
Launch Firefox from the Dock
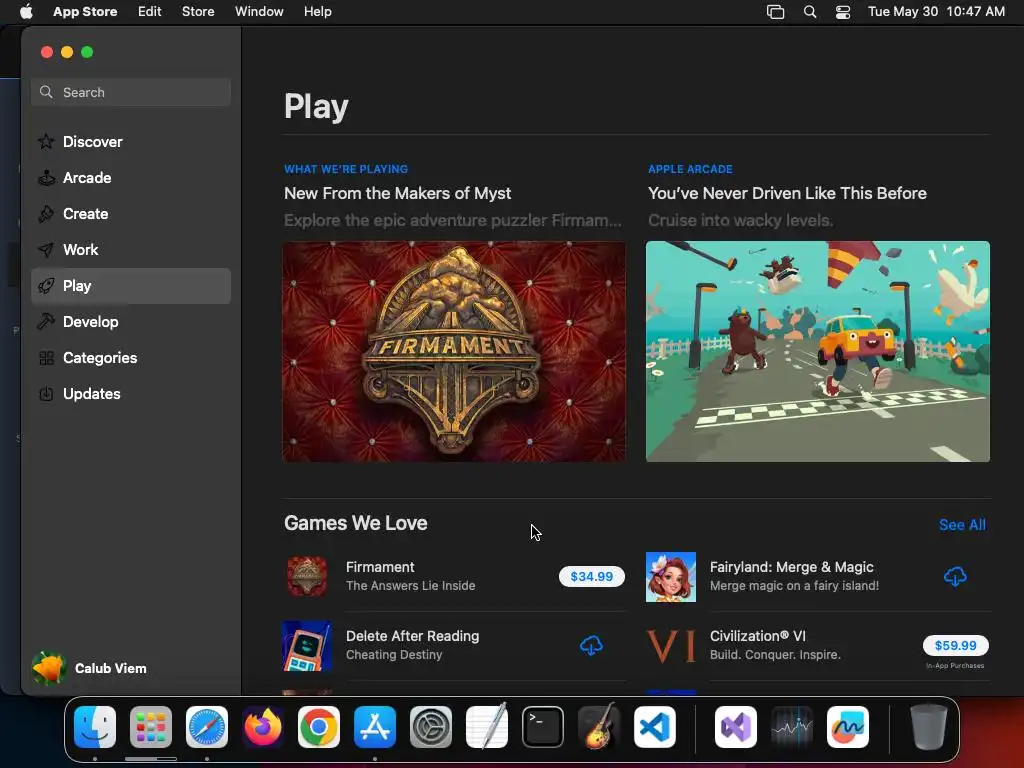pyautogui.click(x=263, y=727)
